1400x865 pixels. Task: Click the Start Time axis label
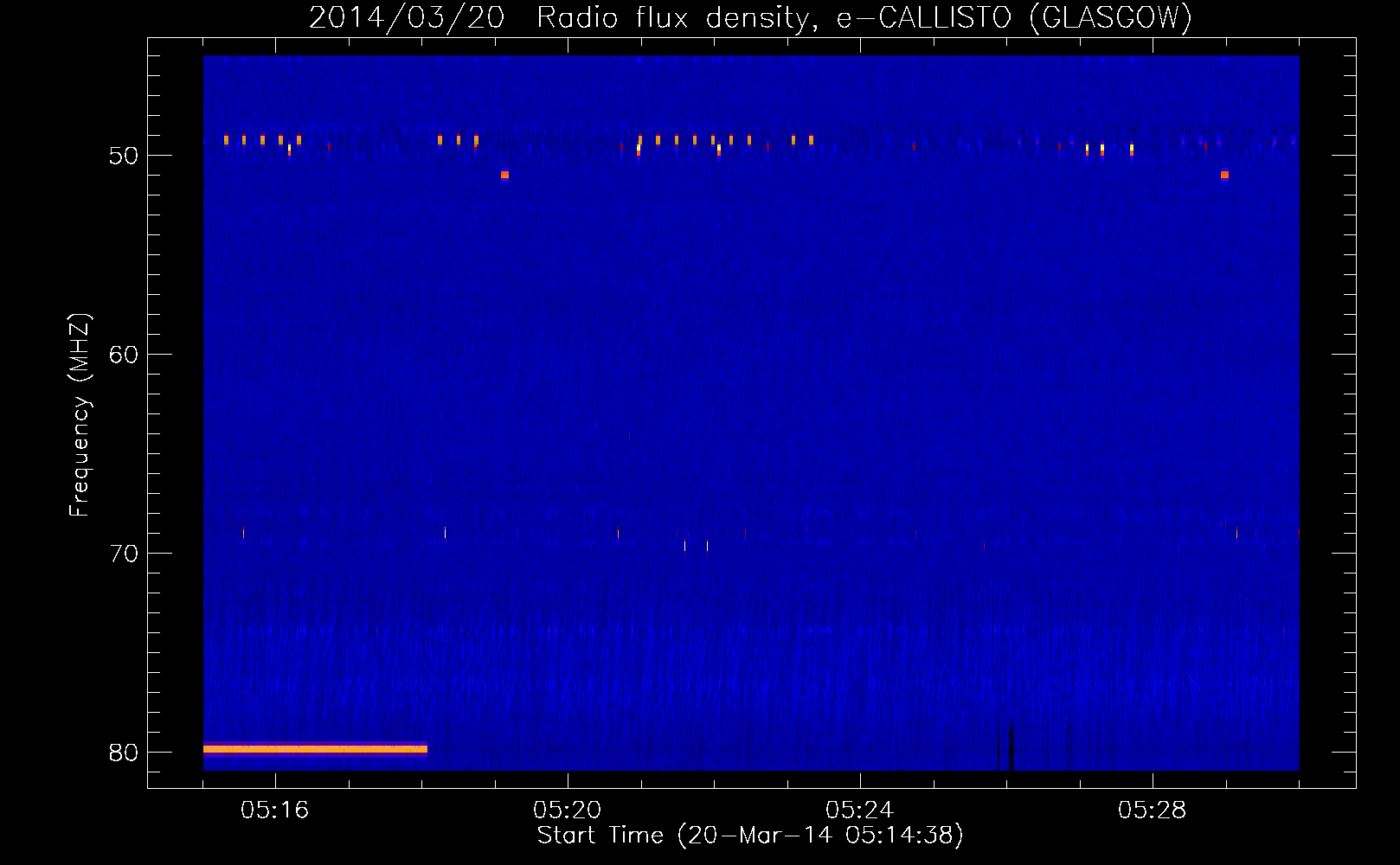[750, 836]
